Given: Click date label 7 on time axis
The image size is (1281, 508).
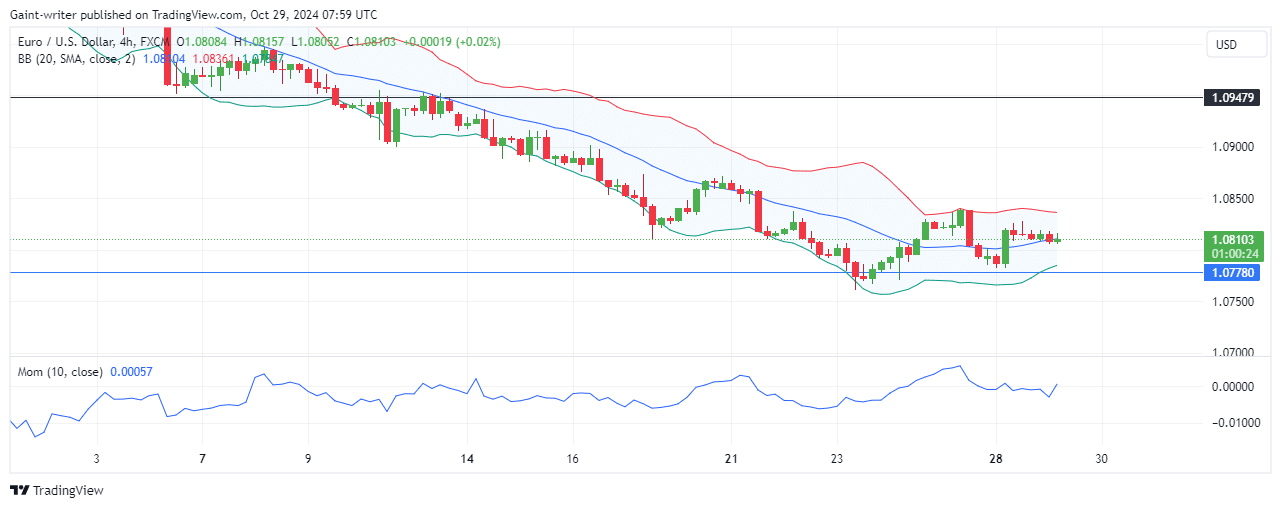Looking at the screenshot, I should pyautogui.click(x=203, y=459).
